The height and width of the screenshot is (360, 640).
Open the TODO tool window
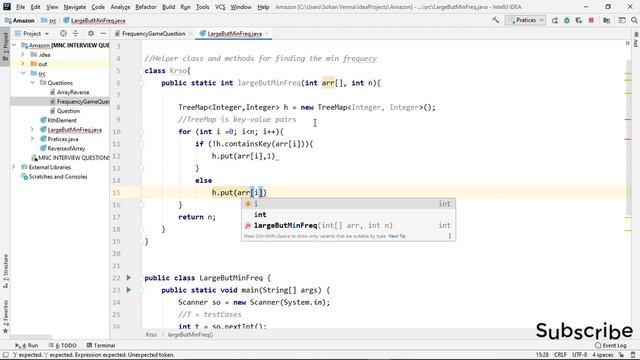[62, 345]
